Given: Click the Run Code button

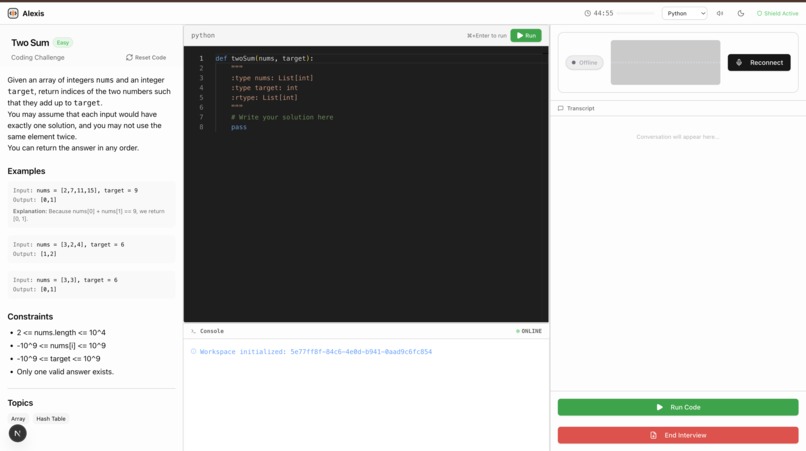Looking at the screenshot, I should tap(678, 407).
